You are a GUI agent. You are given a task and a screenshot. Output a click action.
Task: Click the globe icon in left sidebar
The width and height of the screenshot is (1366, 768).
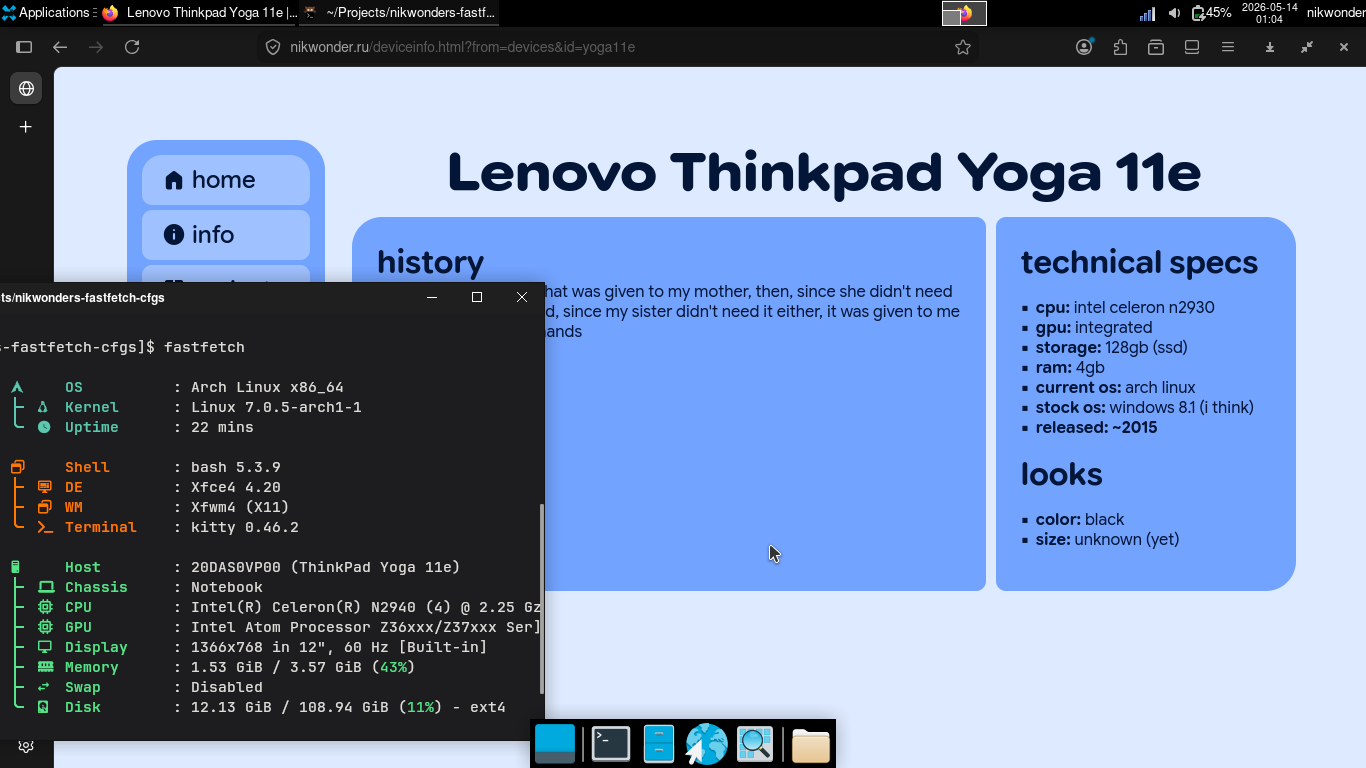[26, 88]
